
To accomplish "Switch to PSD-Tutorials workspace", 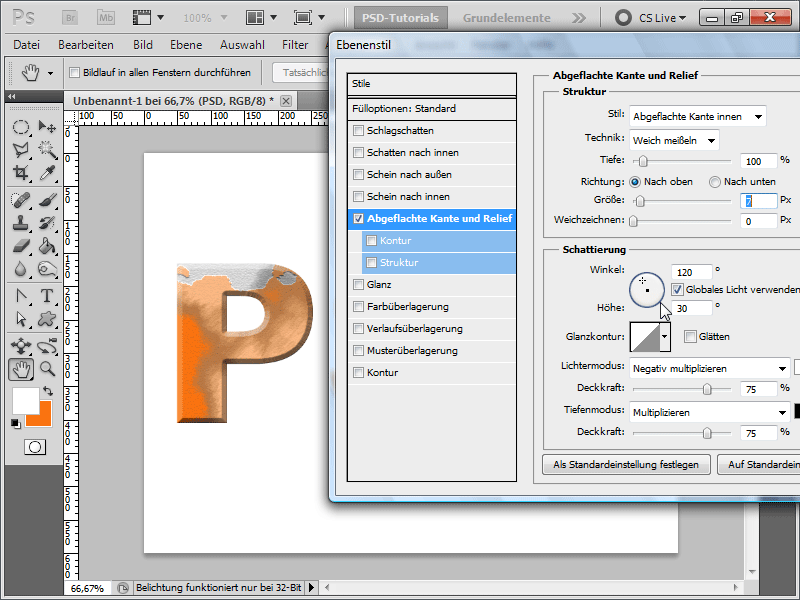I will coord(401,18).
